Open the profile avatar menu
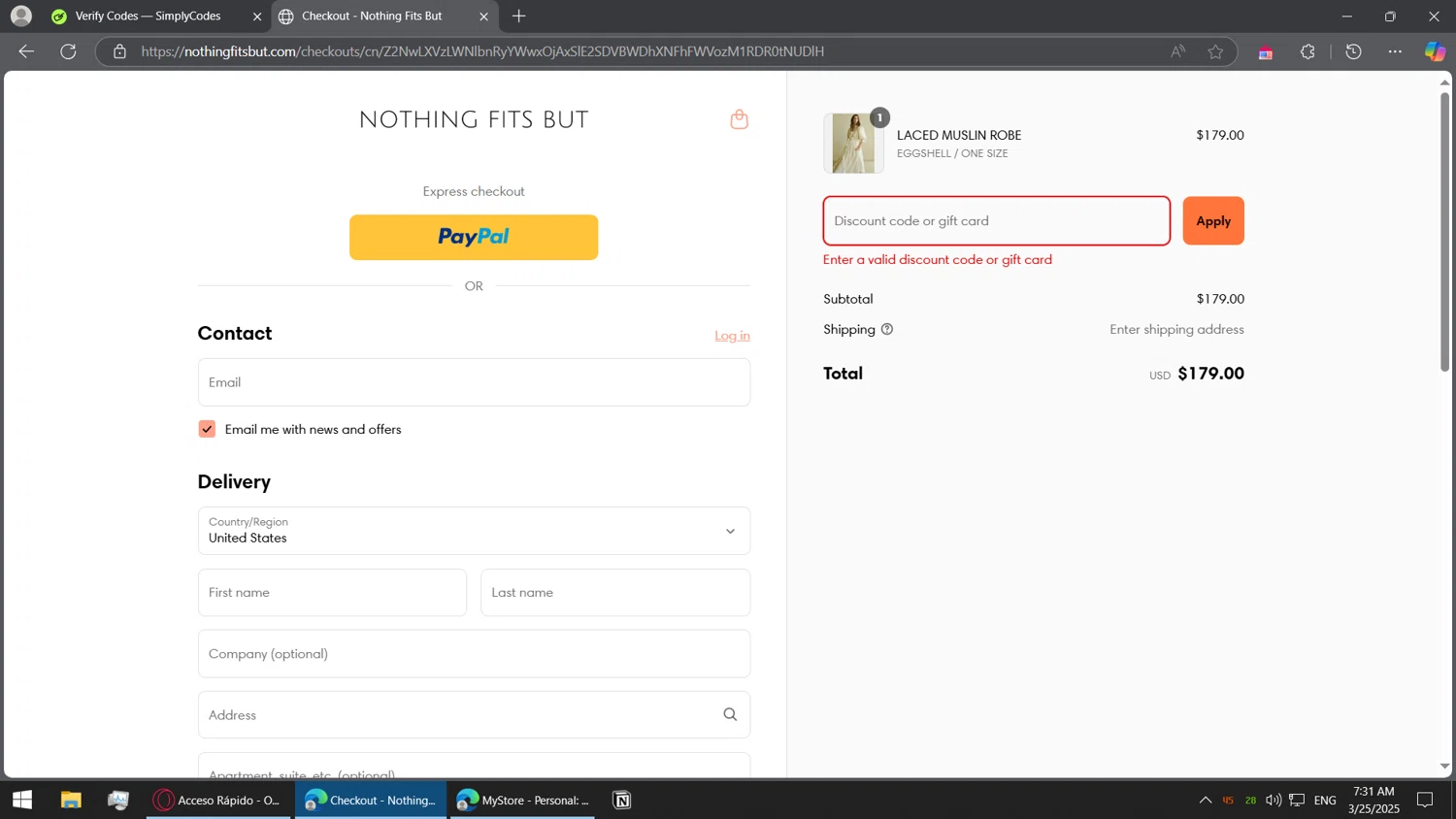 pos(20,16)
